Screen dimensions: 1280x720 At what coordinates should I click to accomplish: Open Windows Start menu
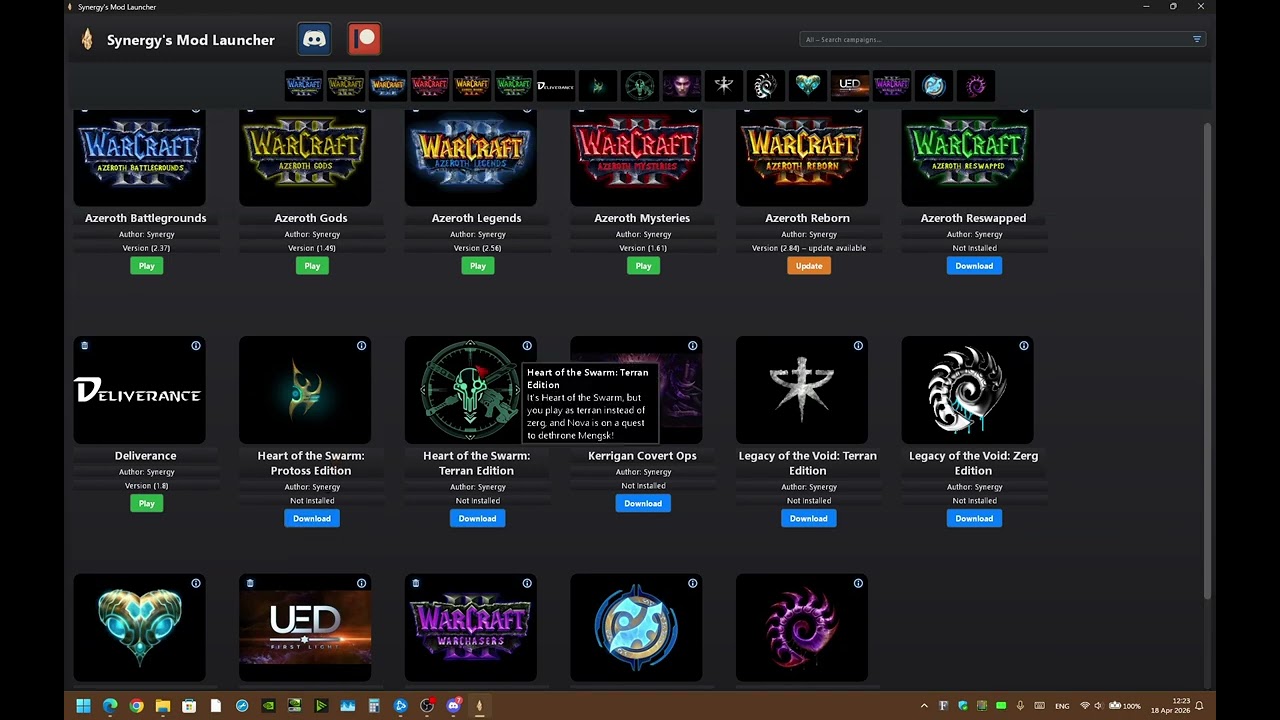(83, 706)
